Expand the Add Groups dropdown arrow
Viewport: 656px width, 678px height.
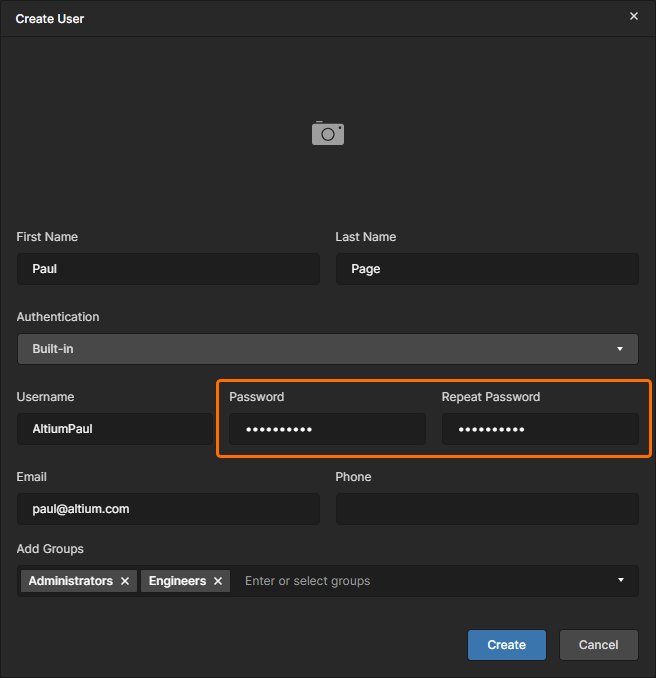620,580
